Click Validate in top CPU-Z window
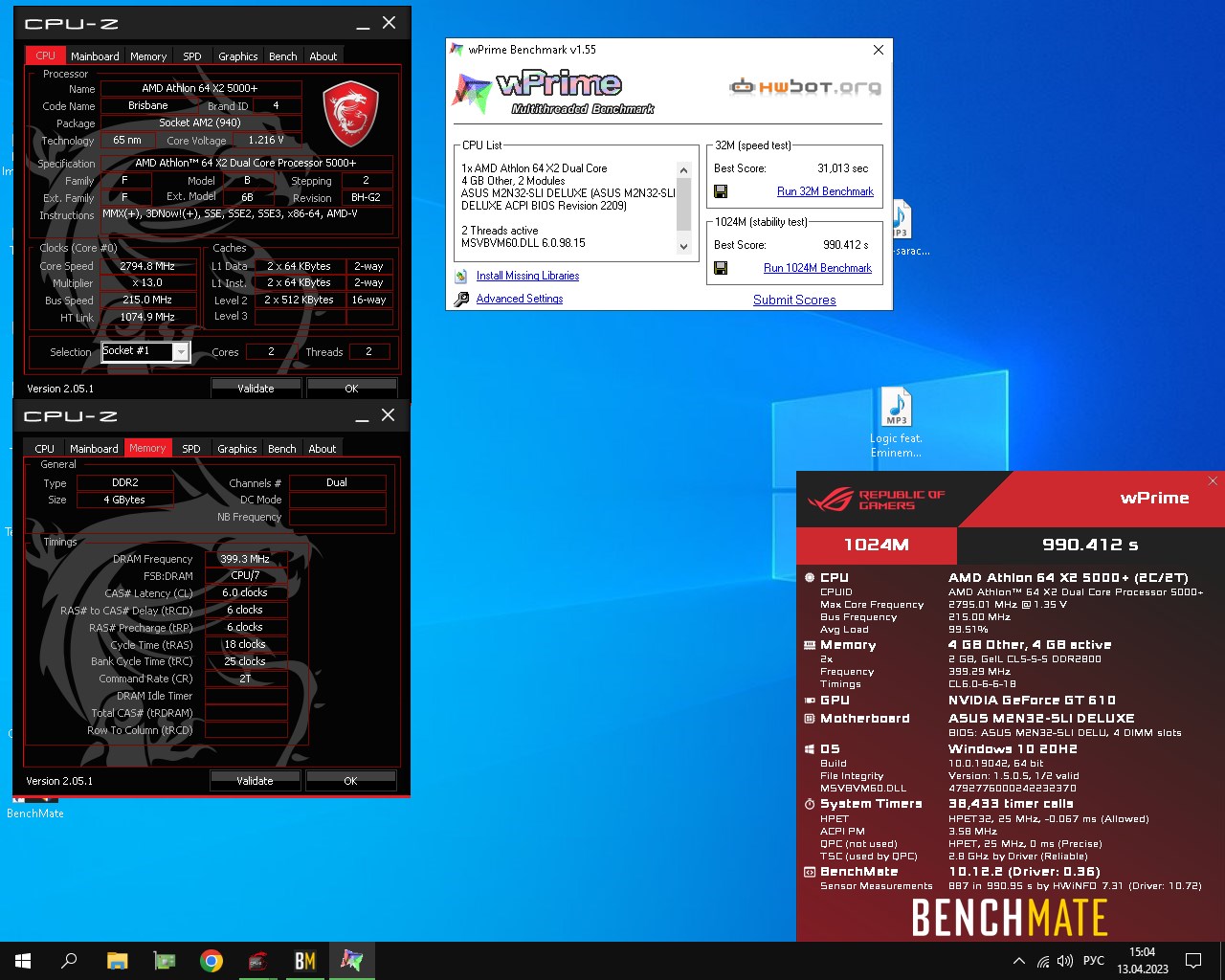 pos(256,388)
